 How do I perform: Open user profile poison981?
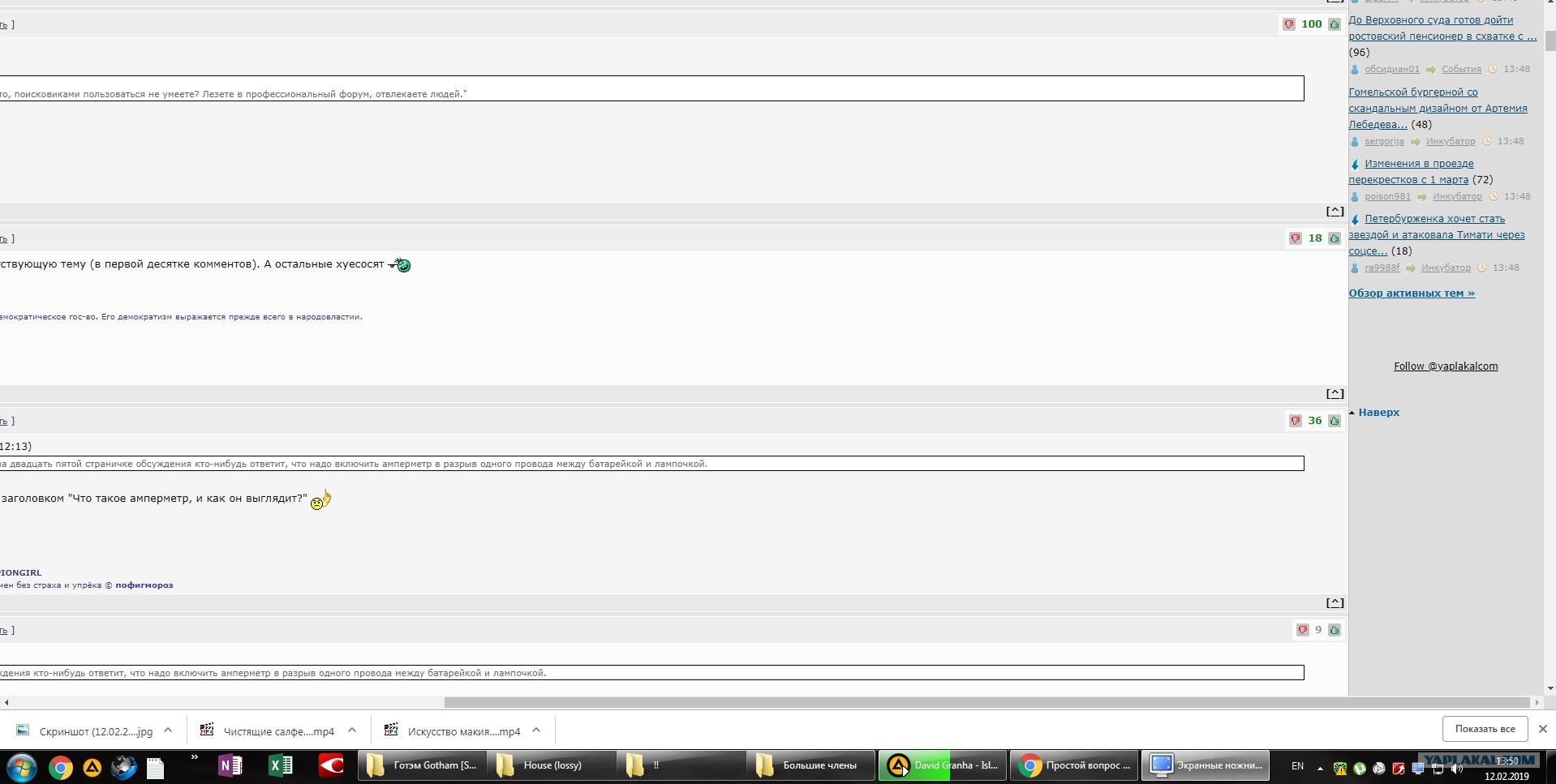click(1387, 197)
